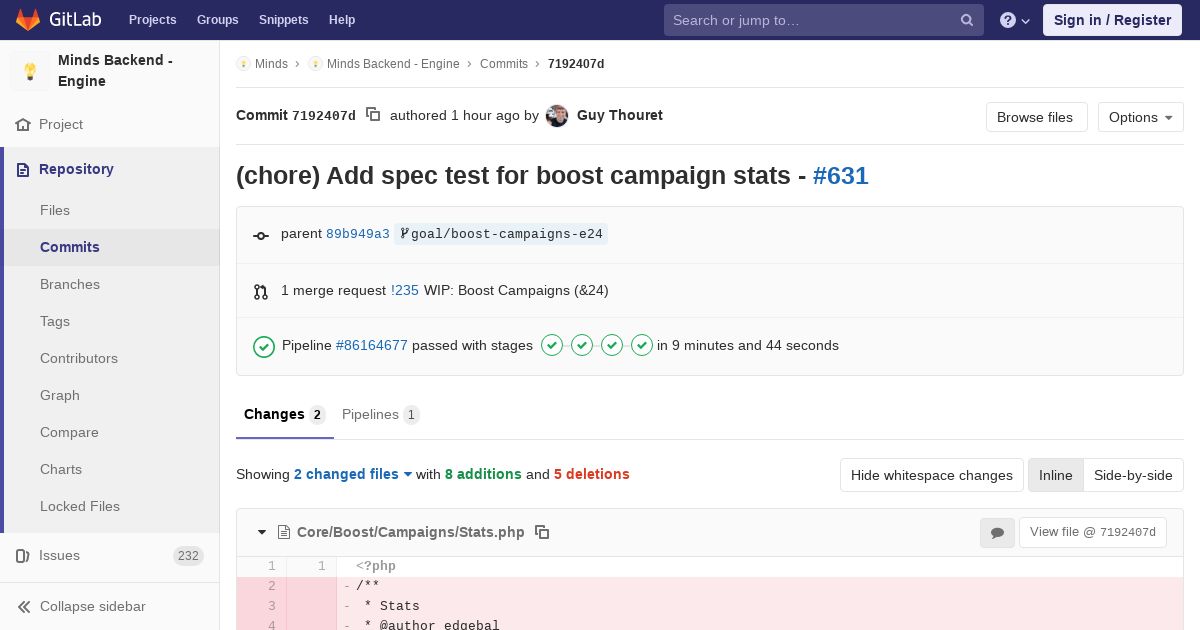Select Inline diff view
The image size is (1200, 630).
tap(1055, 475)
